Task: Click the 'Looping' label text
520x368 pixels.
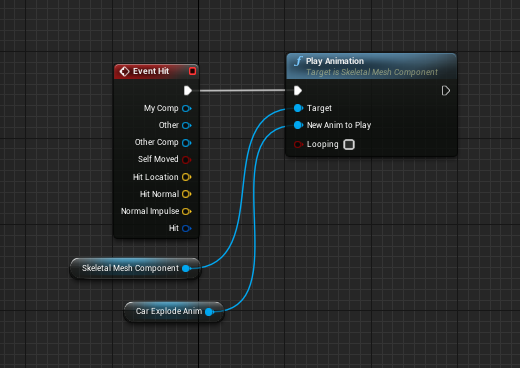Action: click(x=322, y=144)
